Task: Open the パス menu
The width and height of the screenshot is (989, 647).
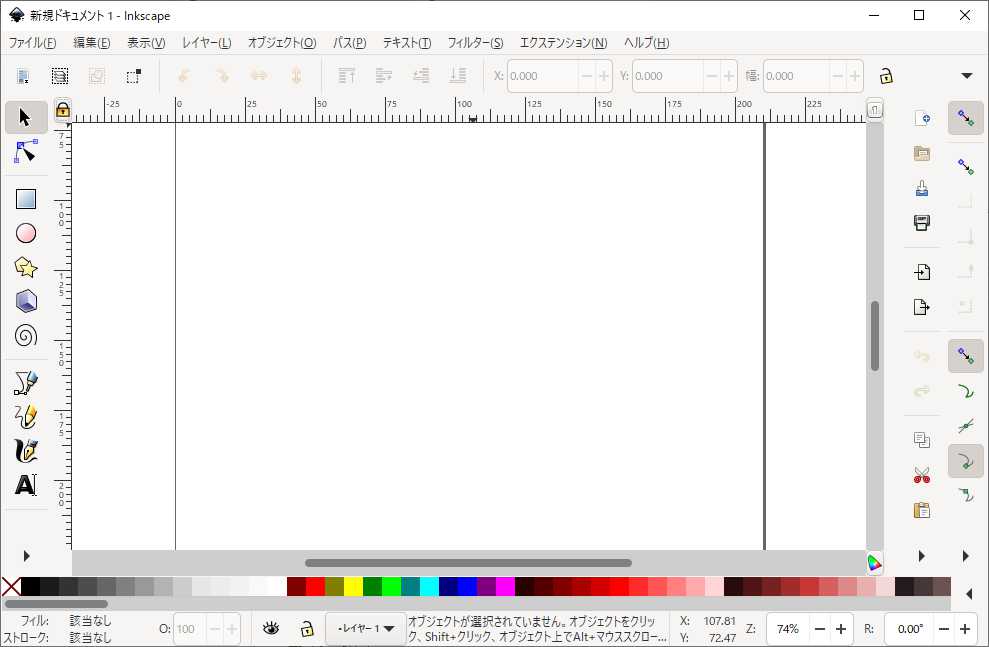Action: click(348, 43)
